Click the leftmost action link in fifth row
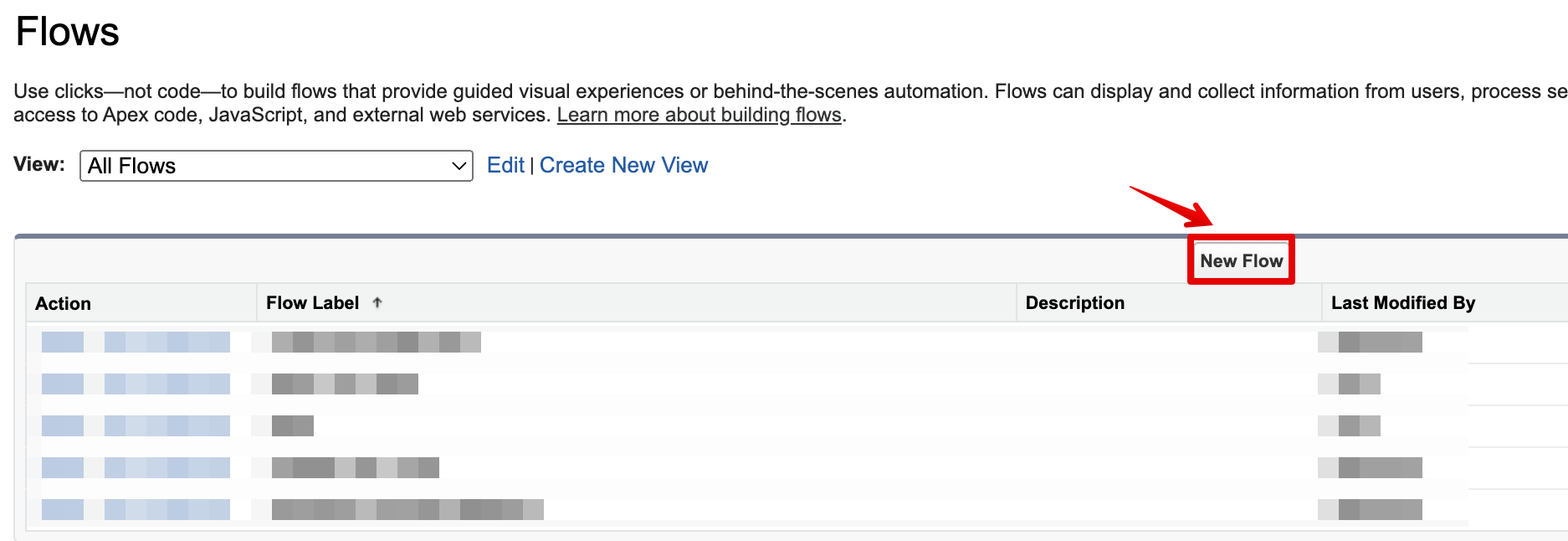1568x541 pixels. coord(63,510)
